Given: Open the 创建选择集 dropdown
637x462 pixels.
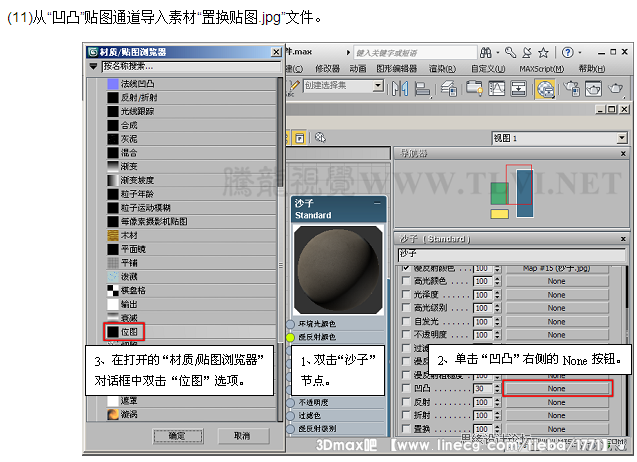Looking at the screenshot, I should (x=378, y=86).
